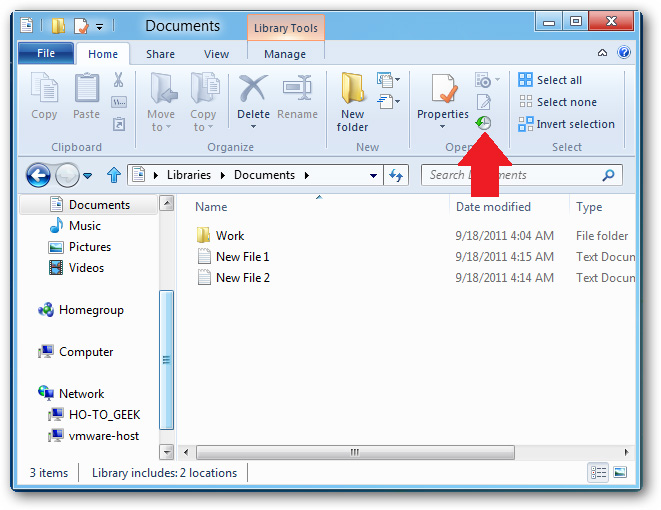
Task: Click navigation pane scroll up arrow
Action: [167, 204]
